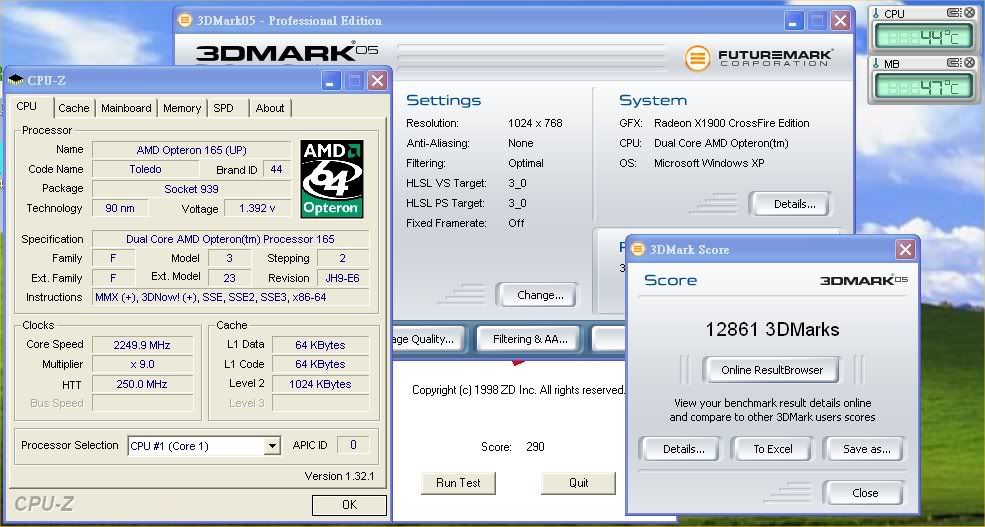Click the magnet dock icon on CPU widget

coord(953,13)
